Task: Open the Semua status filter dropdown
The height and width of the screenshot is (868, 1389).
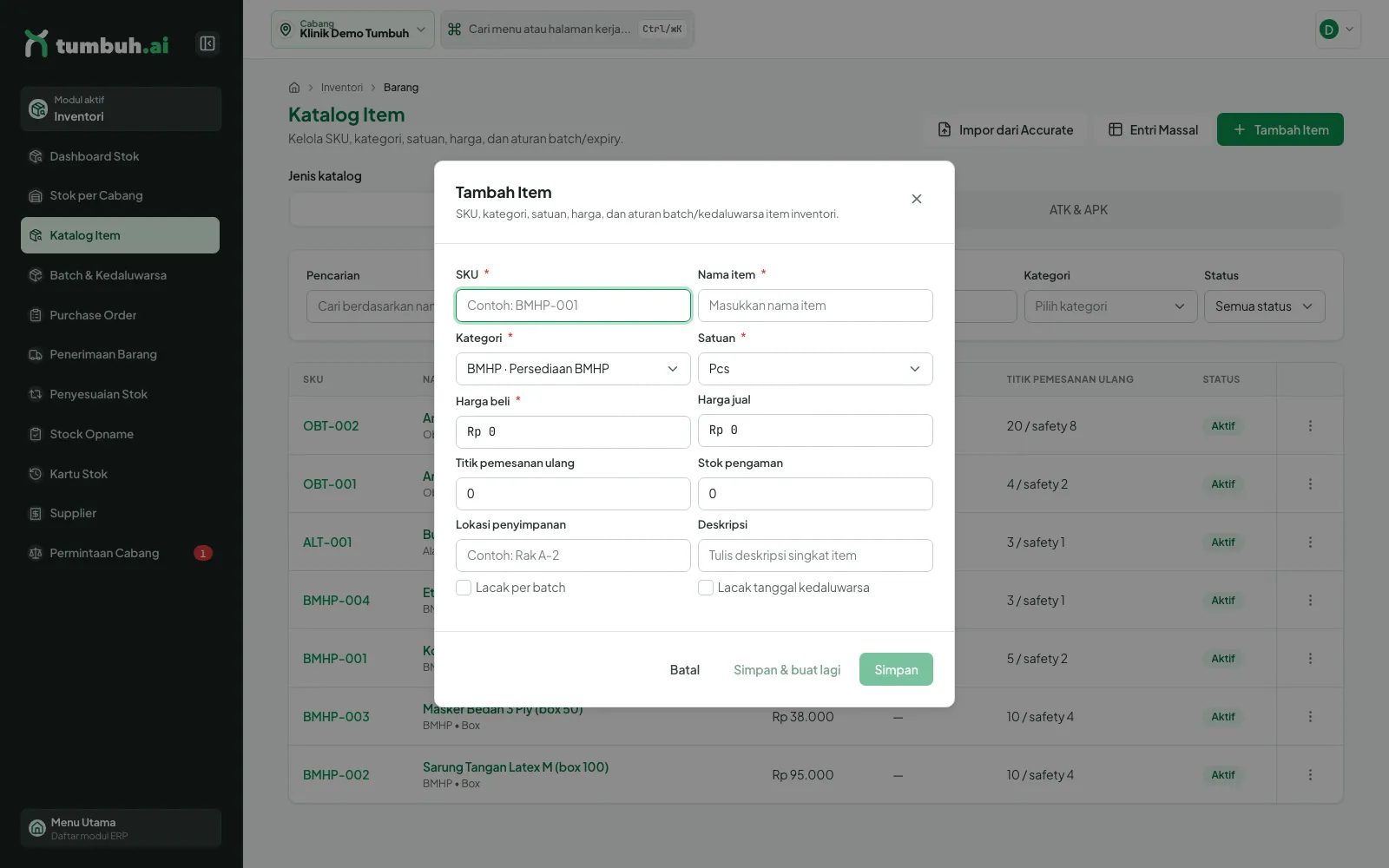Action: click(x=1265, y=306)
